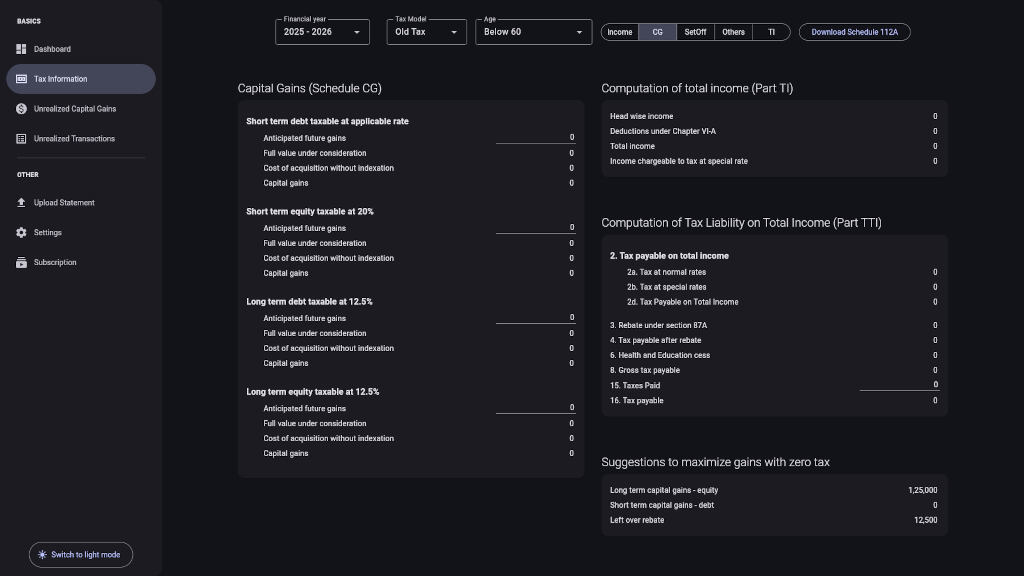The image size is (1024, 576).
Task: Open Settings via the gear icon
Action: pos(22,233)
